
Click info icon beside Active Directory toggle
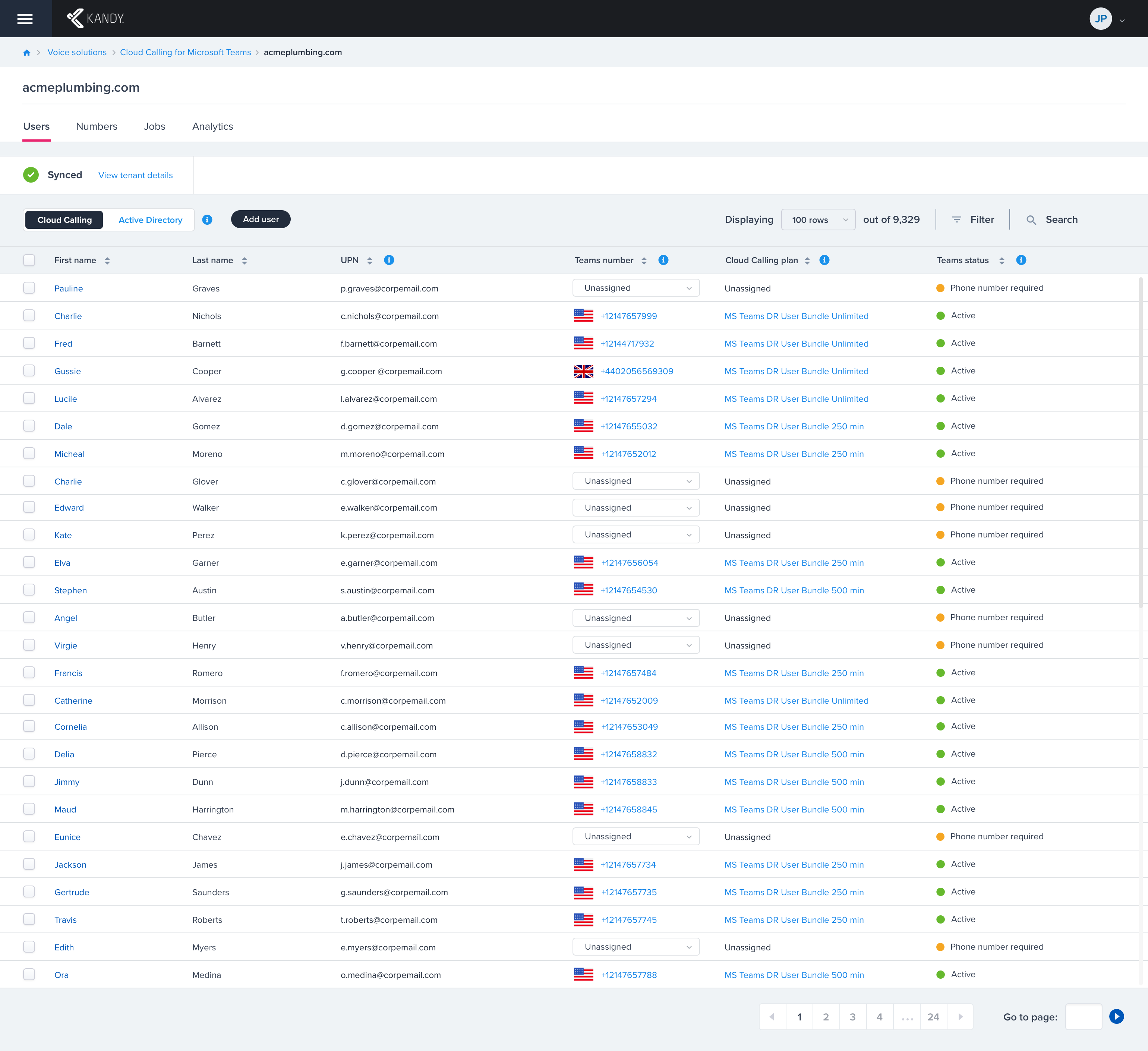(x=207, y=220)
